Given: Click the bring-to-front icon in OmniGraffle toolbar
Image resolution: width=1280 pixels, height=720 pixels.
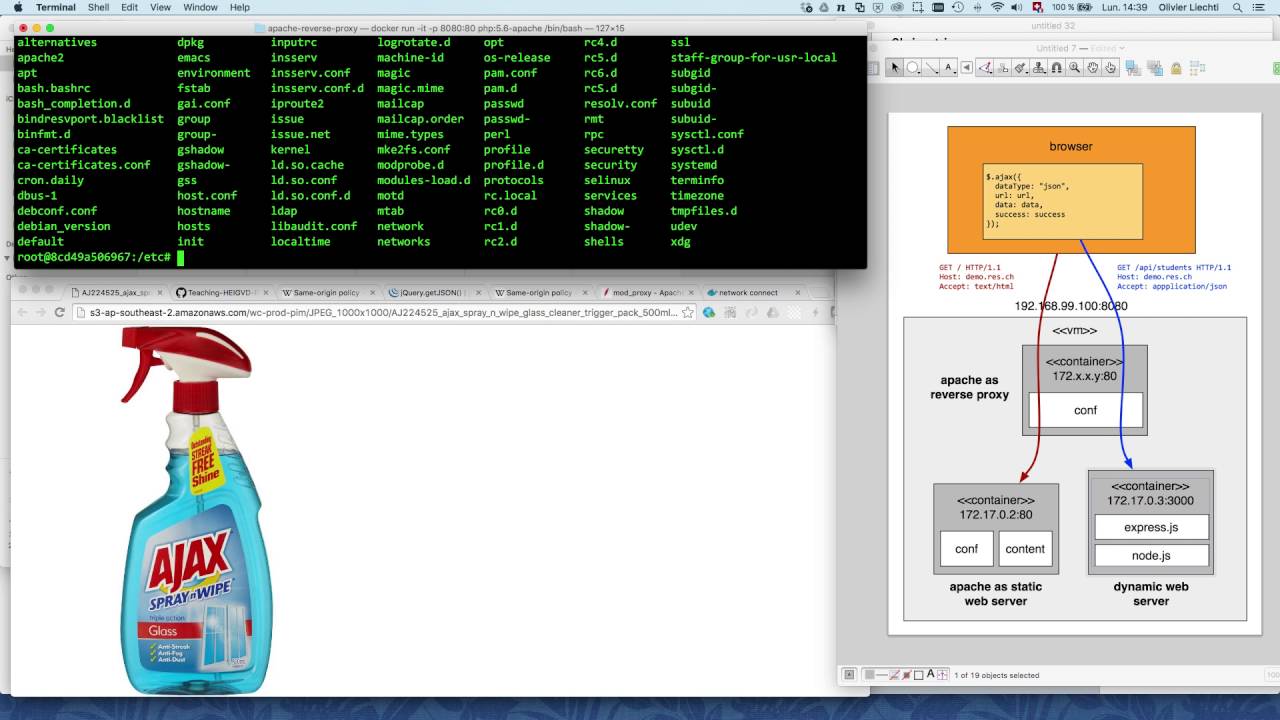Looking at the screenshot, I should click(x=1132, y=68).
